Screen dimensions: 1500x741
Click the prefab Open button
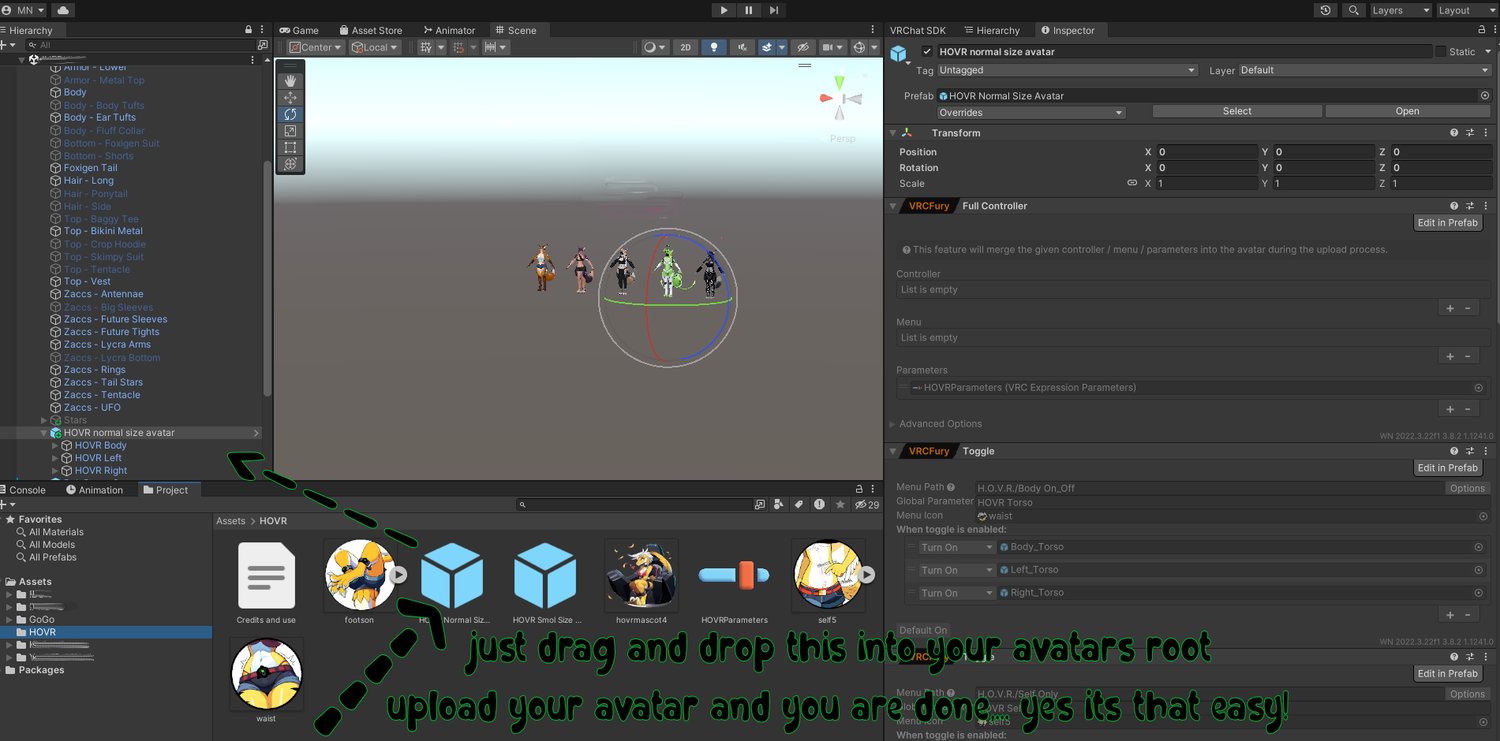[x=1407, y=112]
